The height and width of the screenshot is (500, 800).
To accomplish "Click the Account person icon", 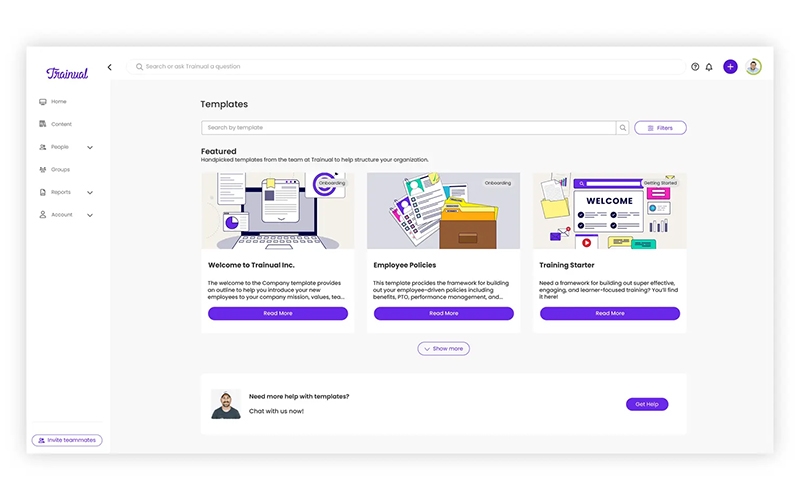I will coord(43,215).
